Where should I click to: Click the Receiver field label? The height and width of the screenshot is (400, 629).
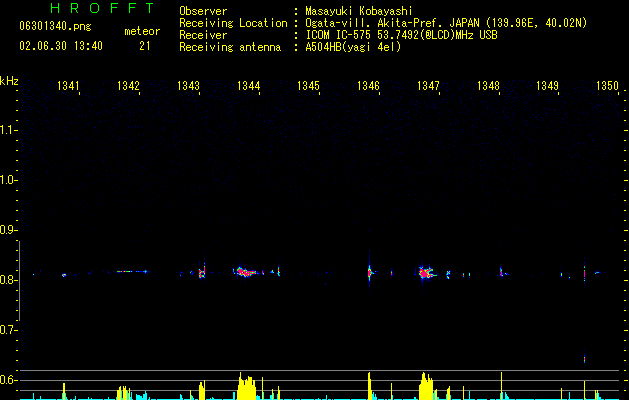point(203,35)
